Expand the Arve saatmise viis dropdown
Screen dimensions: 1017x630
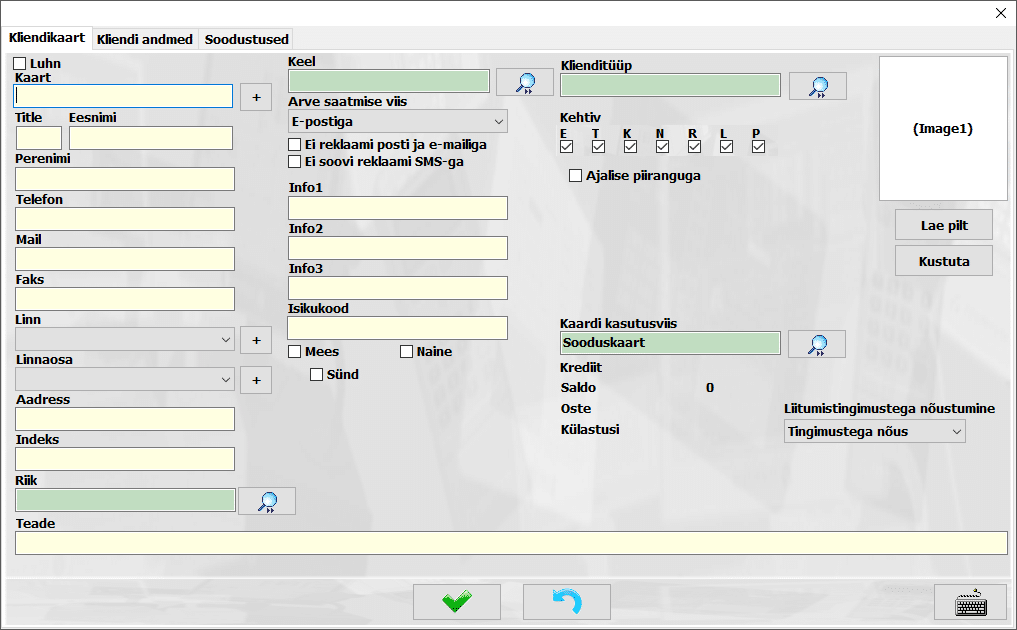[397, 122]
